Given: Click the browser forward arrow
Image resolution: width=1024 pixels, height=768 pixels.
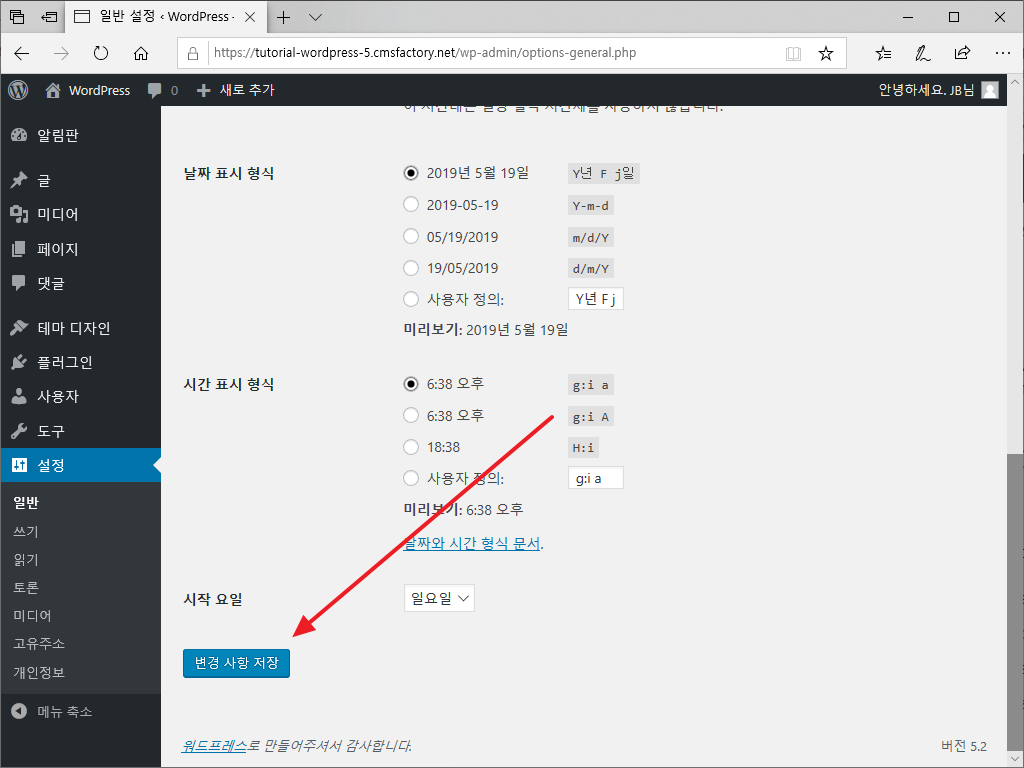Looking at the screenshot, I should coord(61,54).
